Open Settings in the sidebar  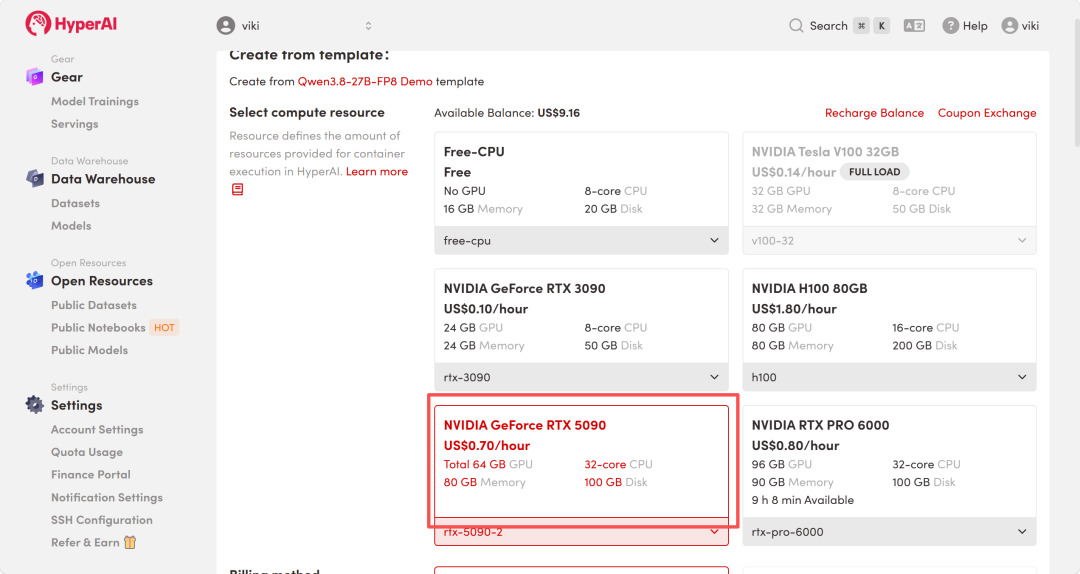coord(76,405)
